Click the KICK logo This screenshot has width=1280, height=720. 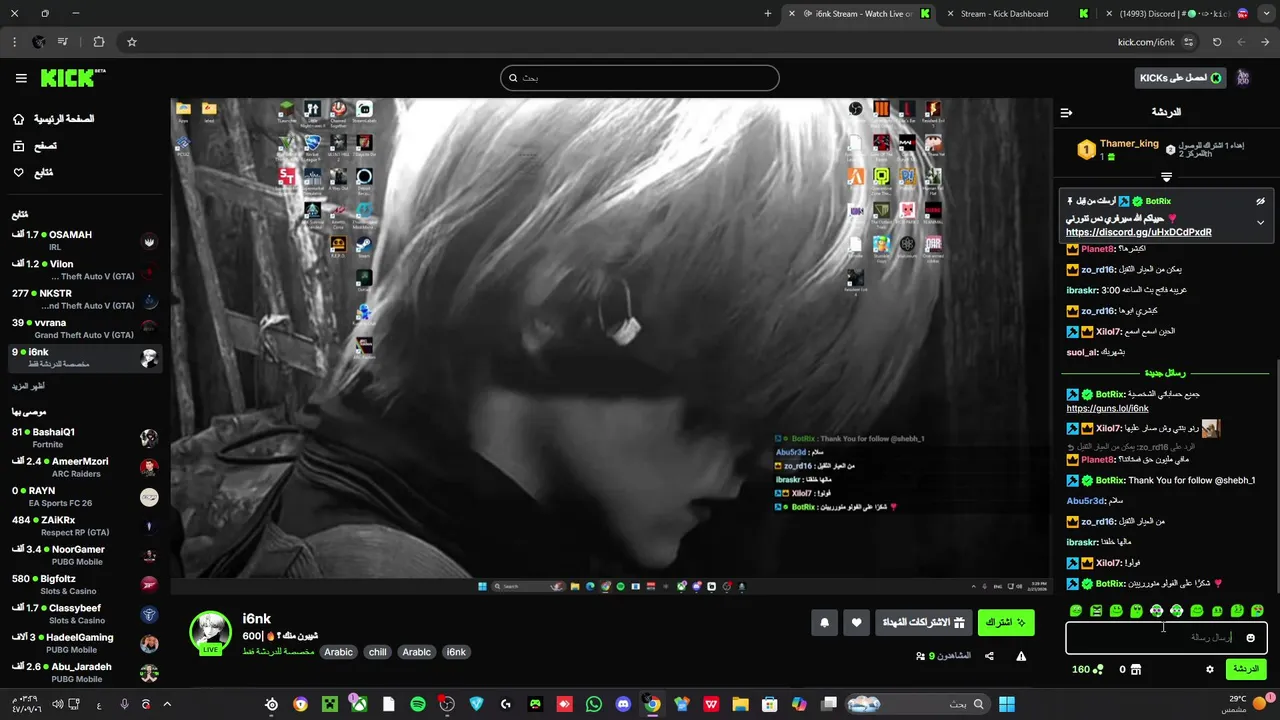tap(73, 78)
